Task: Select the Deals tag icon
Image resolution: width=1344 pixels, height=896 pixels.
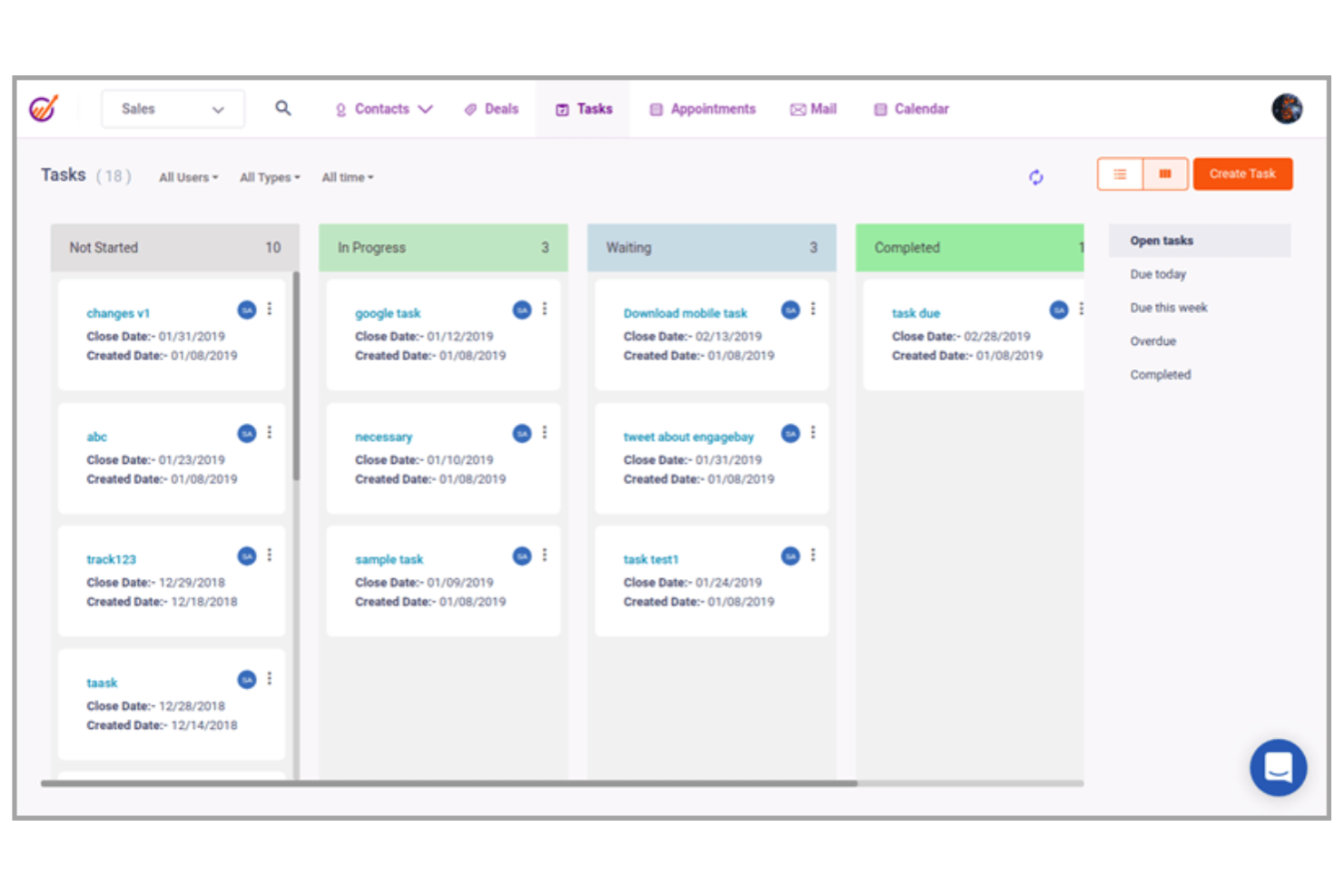Action: [x=469, y=109]
